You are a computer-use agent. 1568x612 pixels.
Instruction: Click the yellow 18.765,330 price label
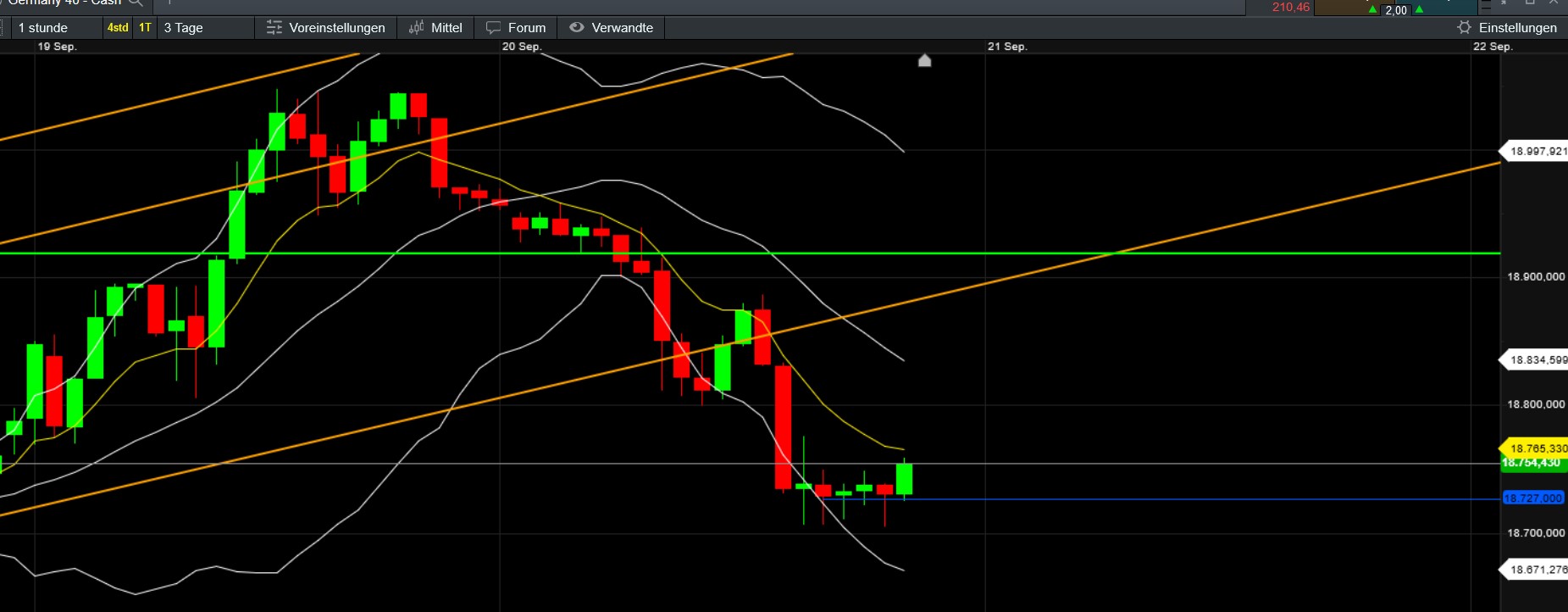(x=1535, y=448)
